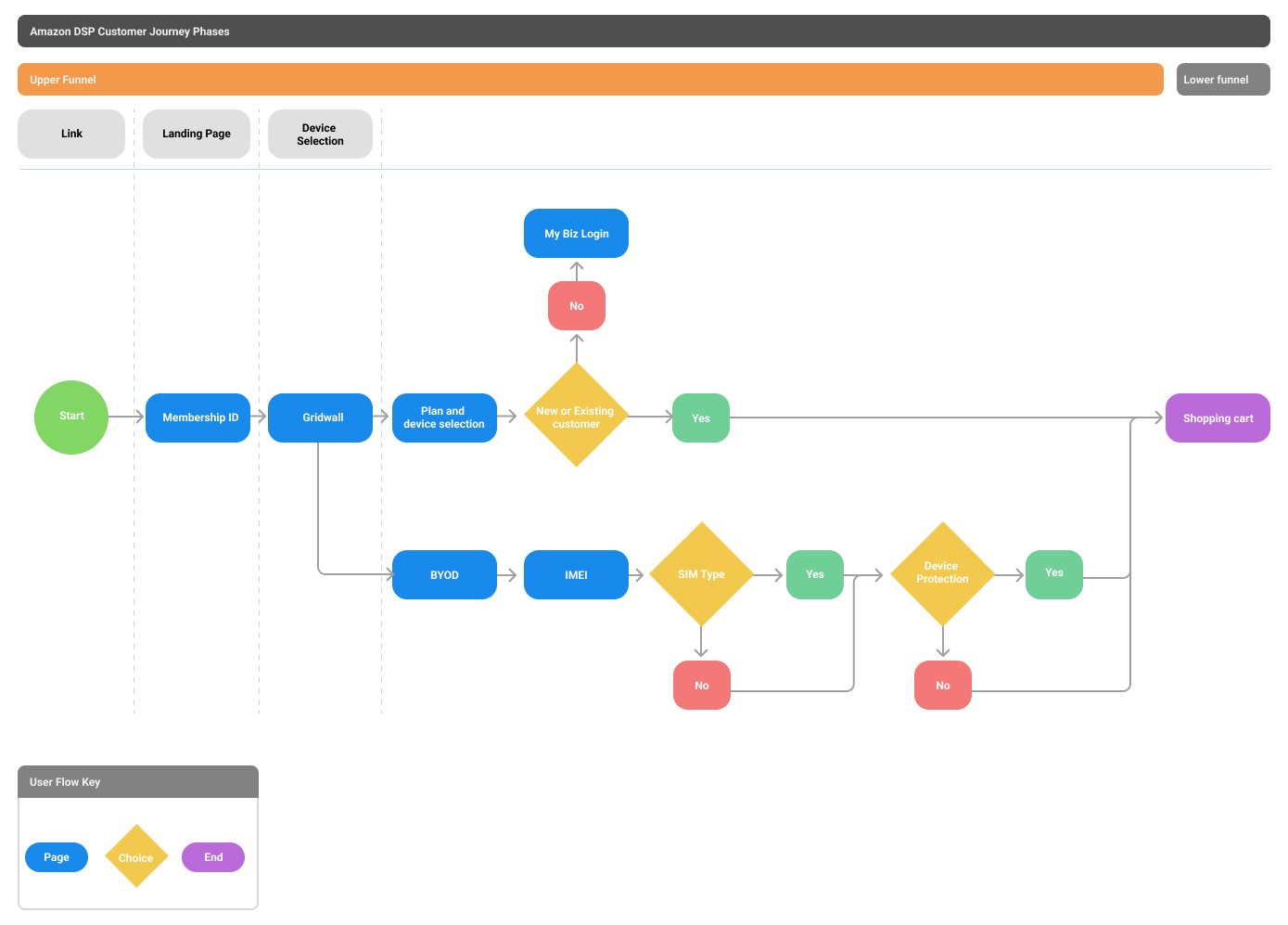Click the User Flow Key header
1288x925 pixels.
pyautogui.click(x=138, y=782)
